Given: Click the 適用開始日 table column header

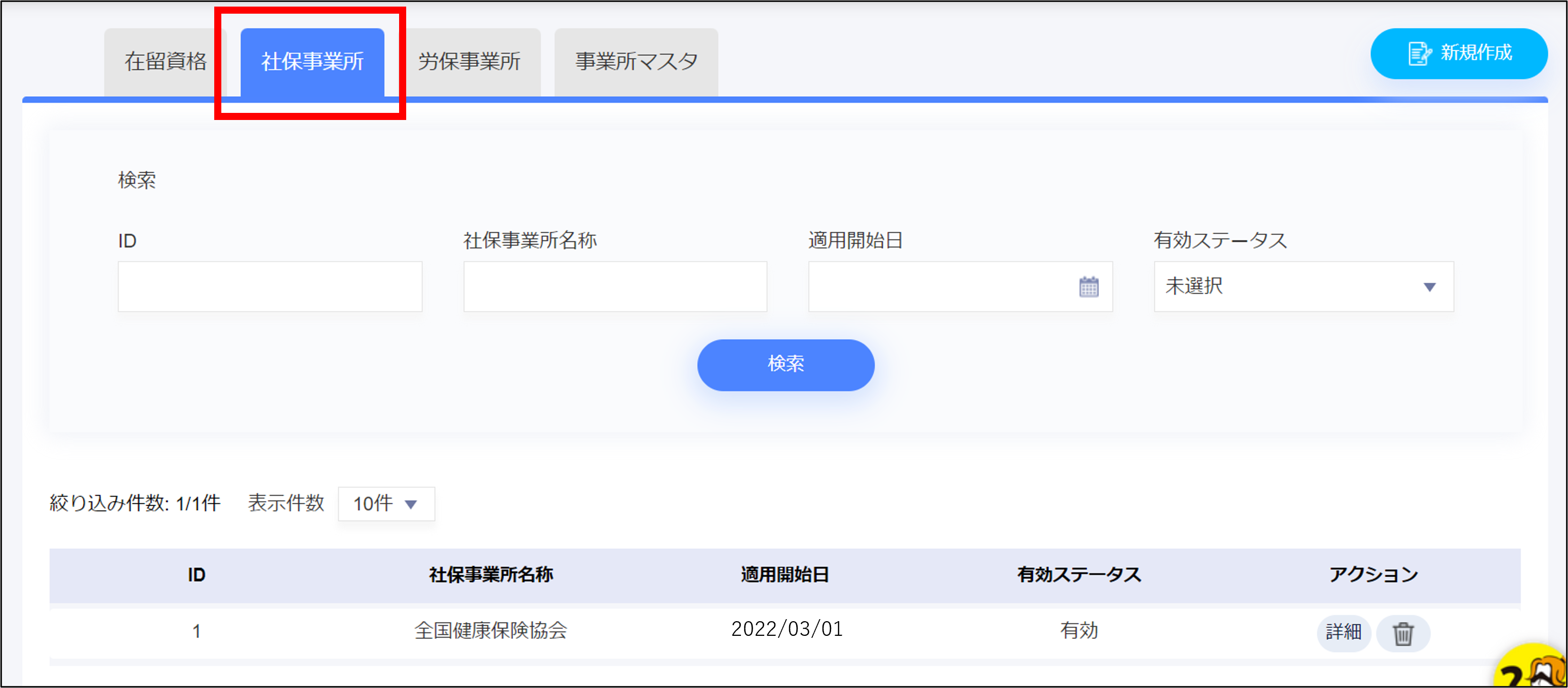Looking at the screenshot, I should click(785, 575).
